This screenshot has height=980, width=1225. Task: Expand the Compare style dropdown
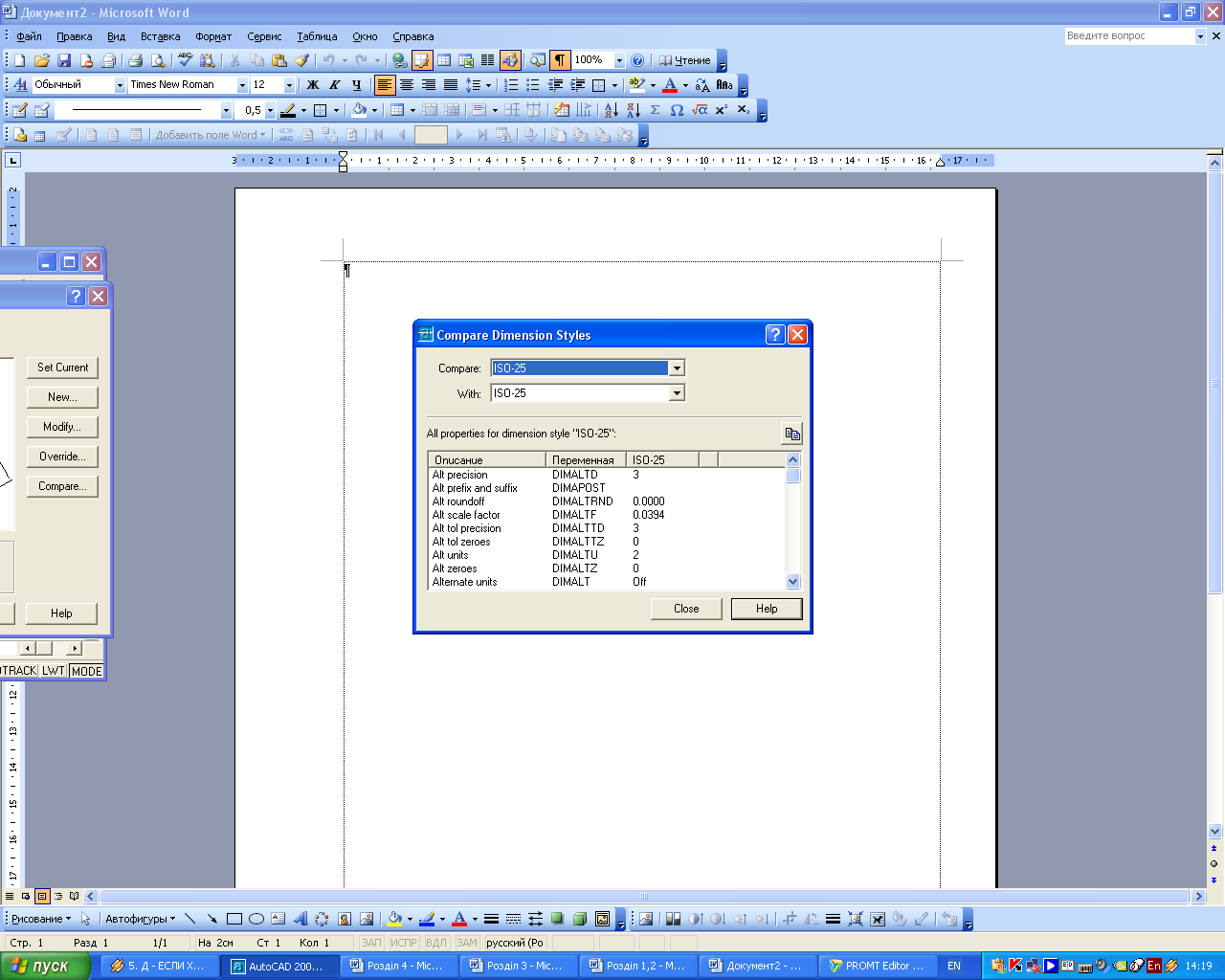tap(677, 368)
